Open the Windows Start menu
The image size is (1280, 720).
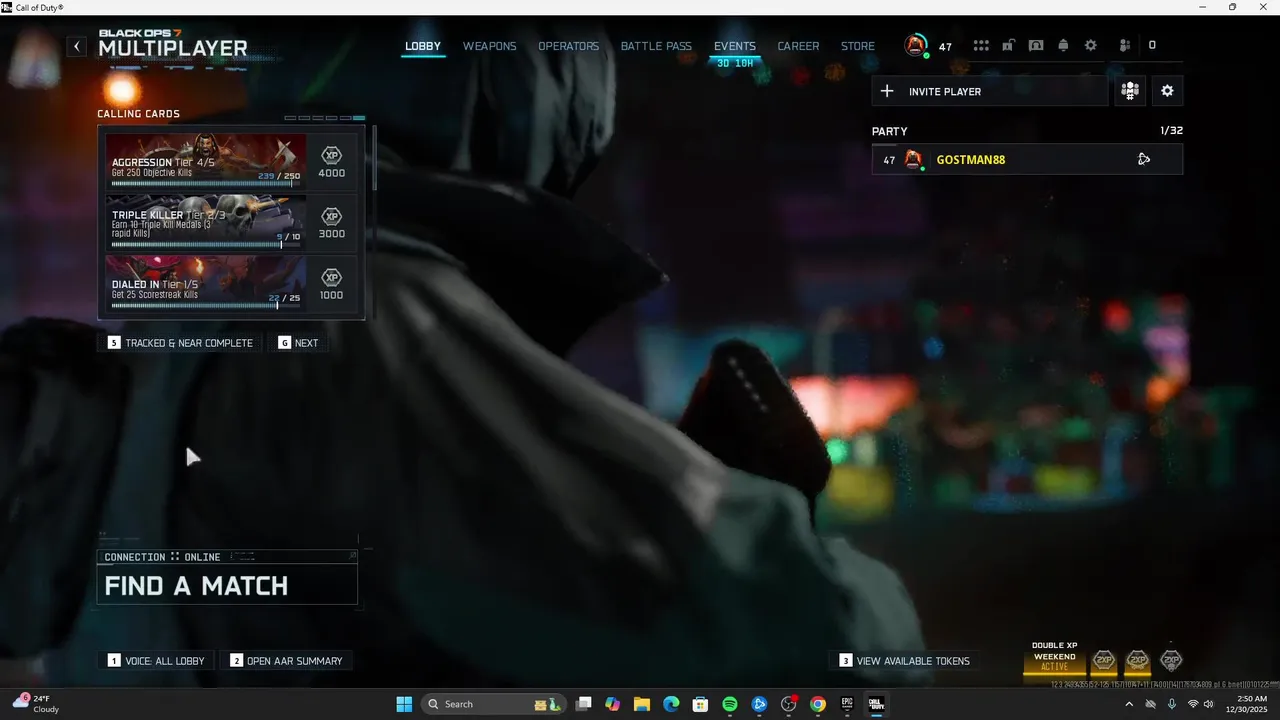point(404,704)
